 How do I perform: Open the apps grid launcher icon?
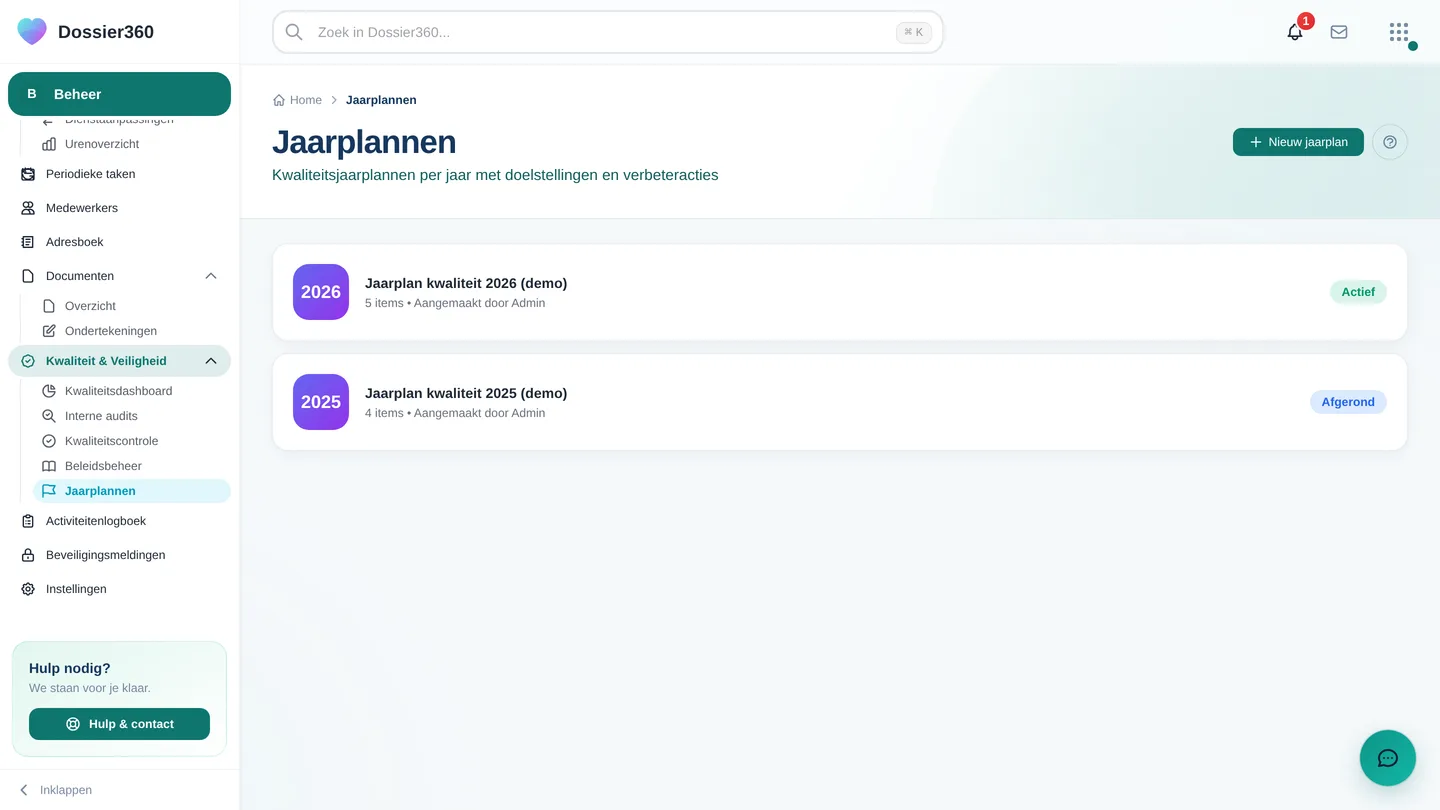1399,32
